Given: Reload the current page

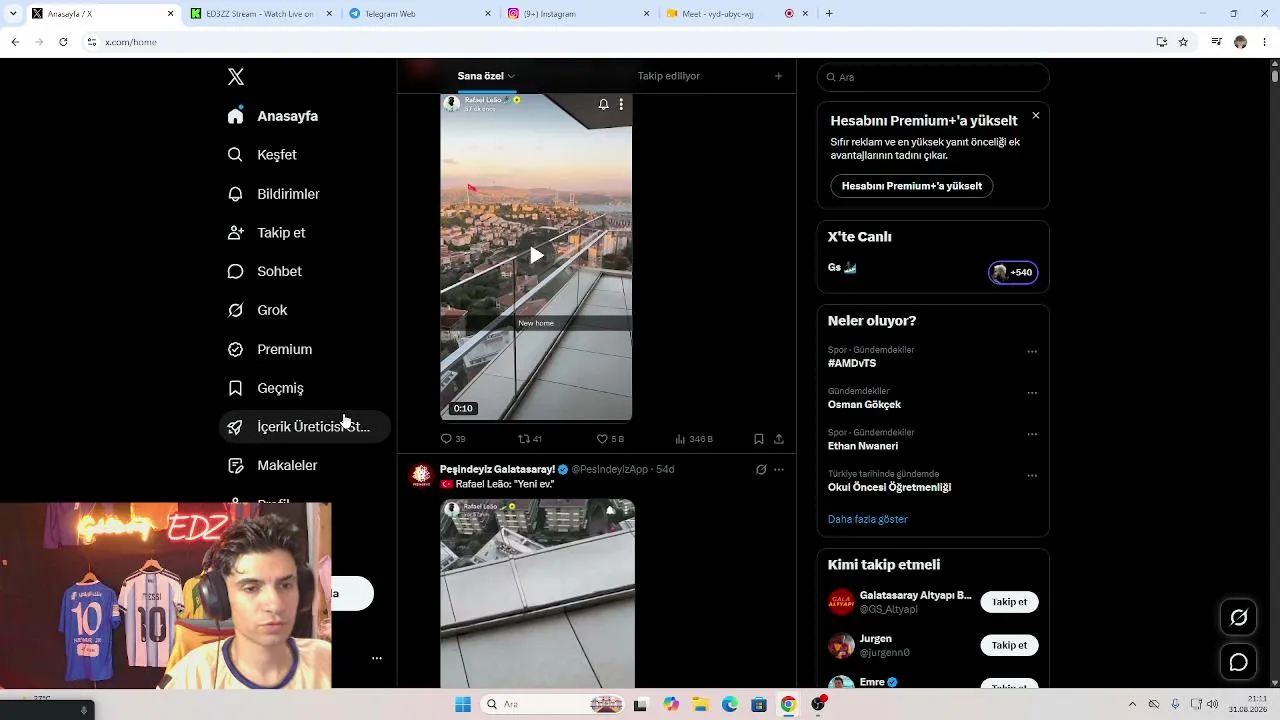Looking at the screenshot, I should tap(63, 42).
